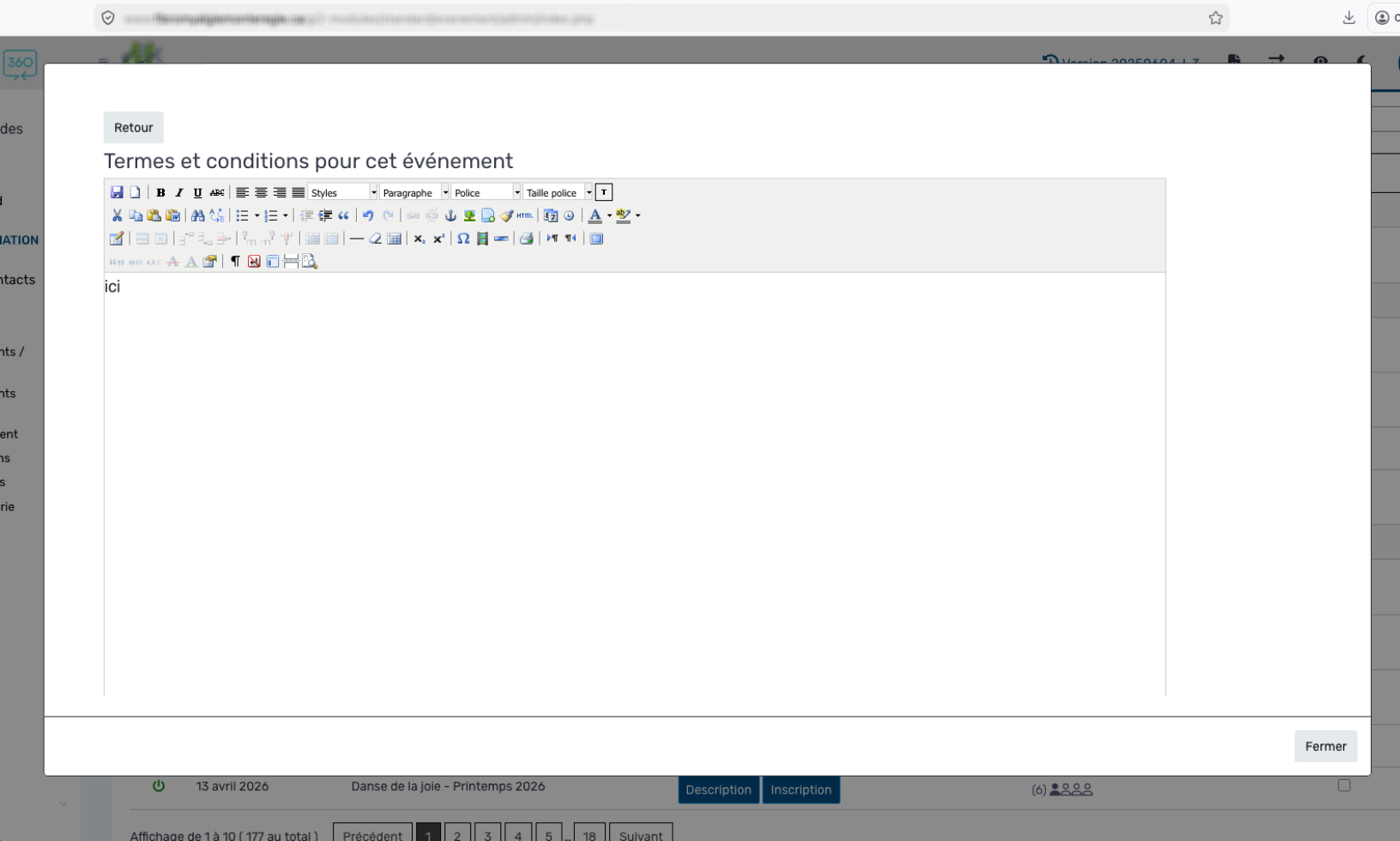Clean up messy code with the broom icon
This screenshot has height=841, width=1400.
[x=507, y=215]
